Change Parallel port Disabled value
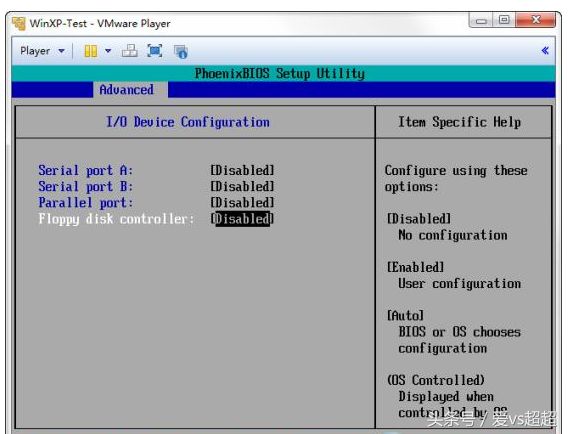 click(242, 203)
